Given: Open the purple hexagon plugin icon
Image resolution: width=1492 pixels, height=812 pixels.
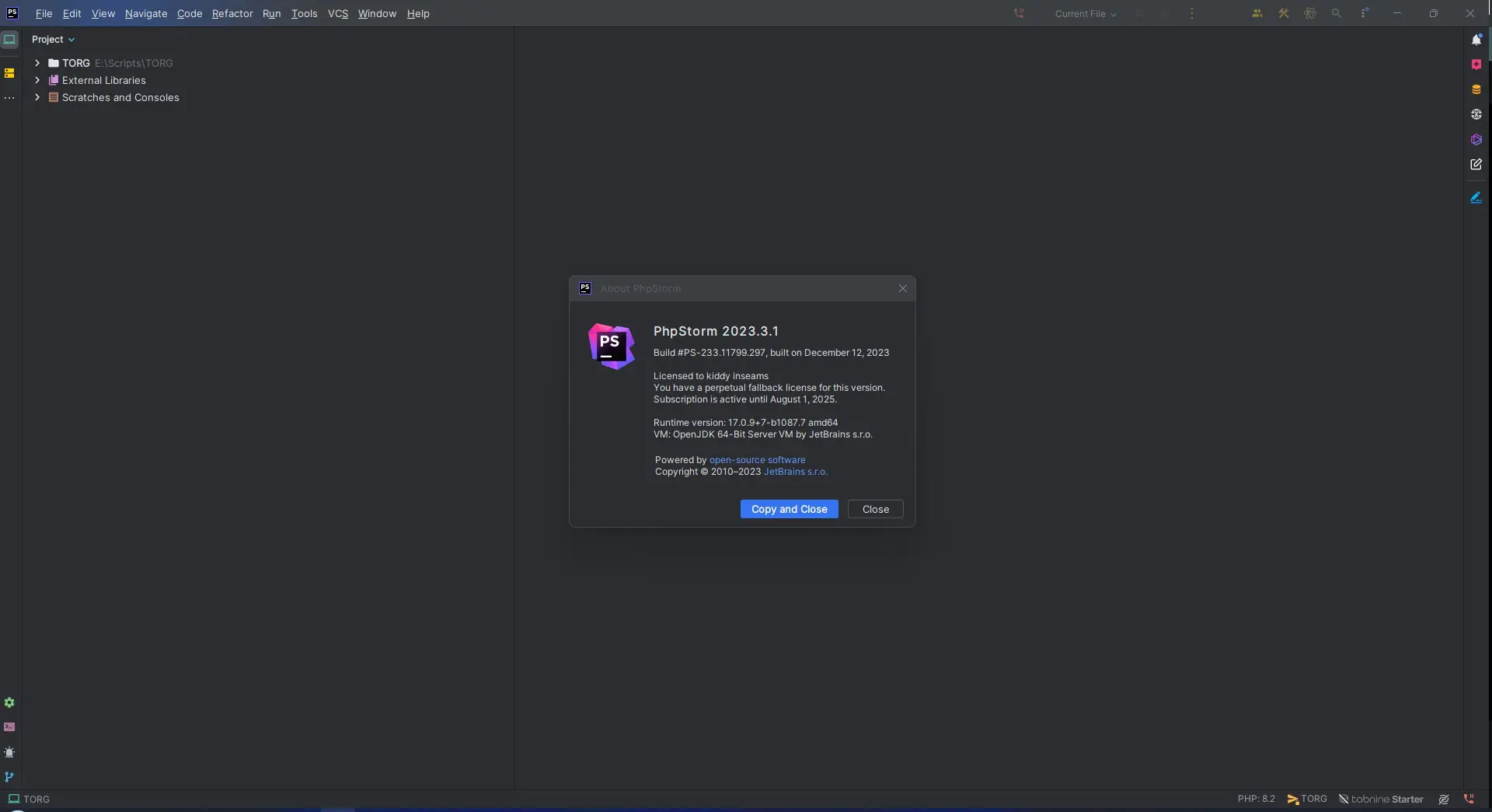Looking at the screenshot, I should click(1476, 140).
